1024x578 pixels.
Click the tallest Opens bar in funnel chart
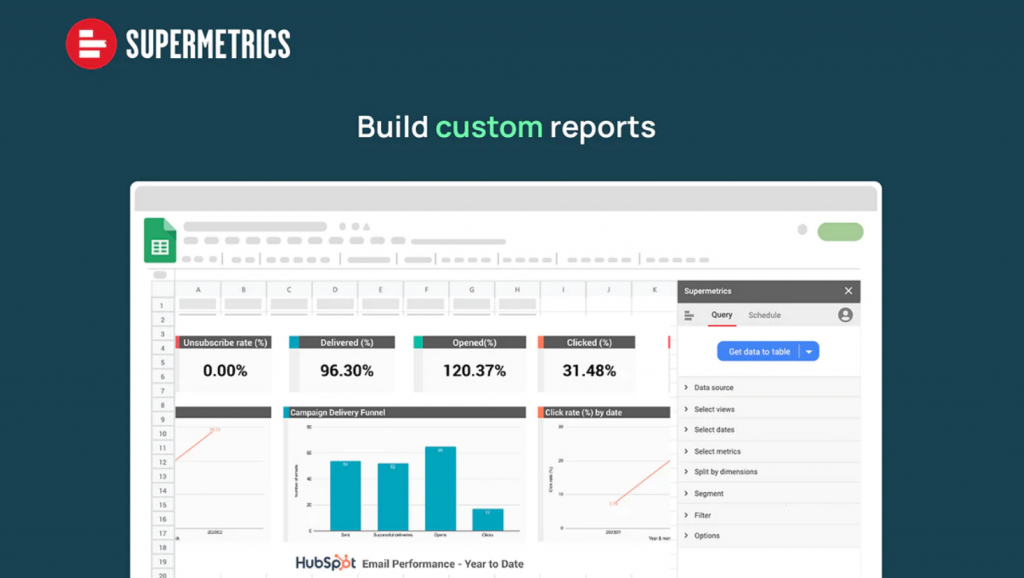click(440, 489)
